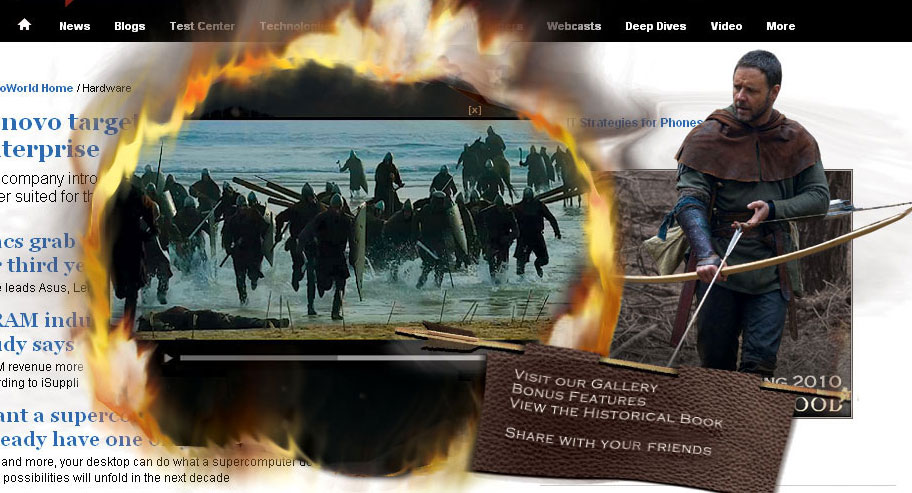Open the 'cs grab' third year headline

click(44, 253)
